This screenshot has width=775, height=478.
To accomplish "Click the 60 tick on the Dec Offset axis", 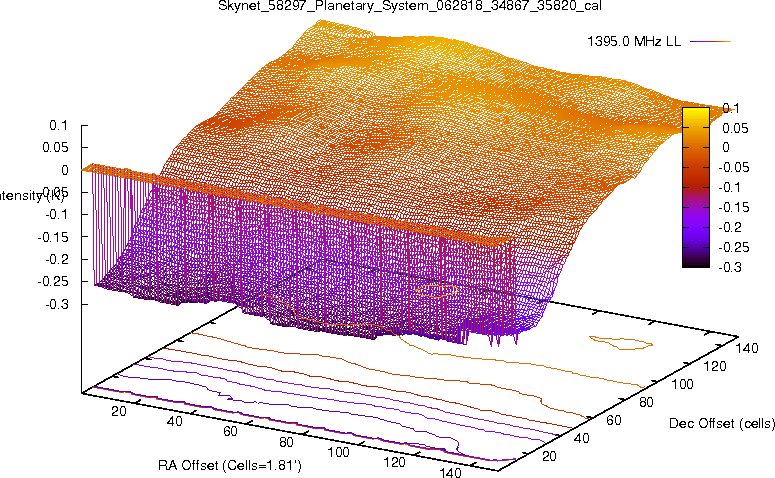I will click(613, 420).
